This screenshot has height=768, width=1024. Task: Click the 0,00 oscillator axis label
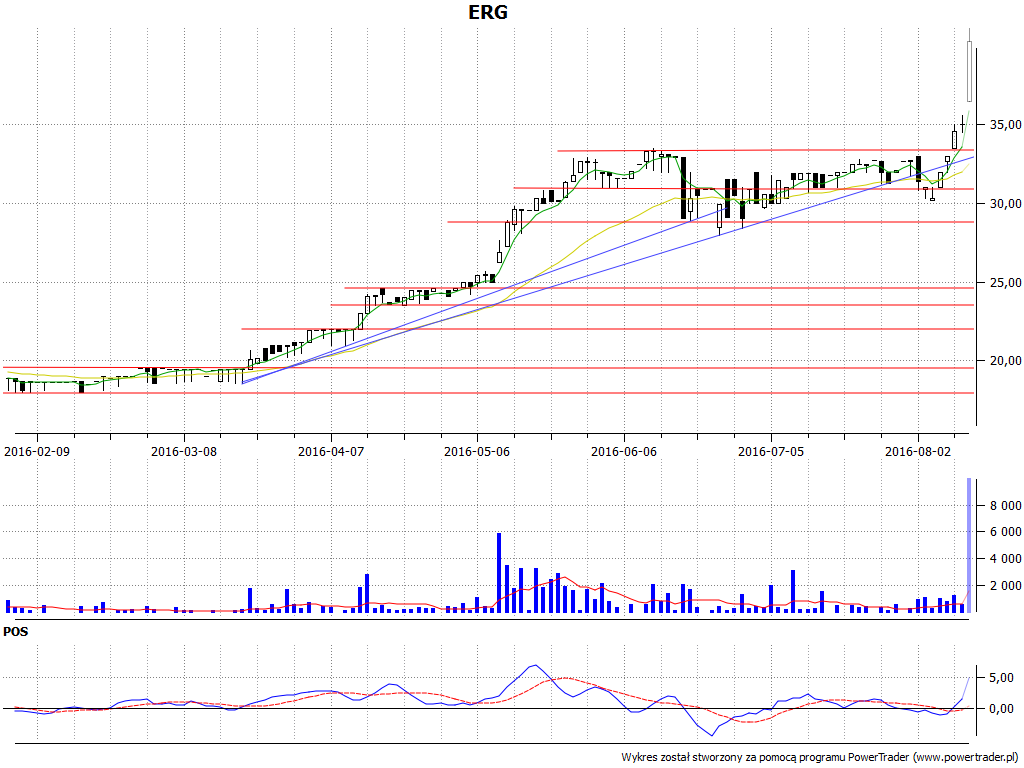point(1002,709)
